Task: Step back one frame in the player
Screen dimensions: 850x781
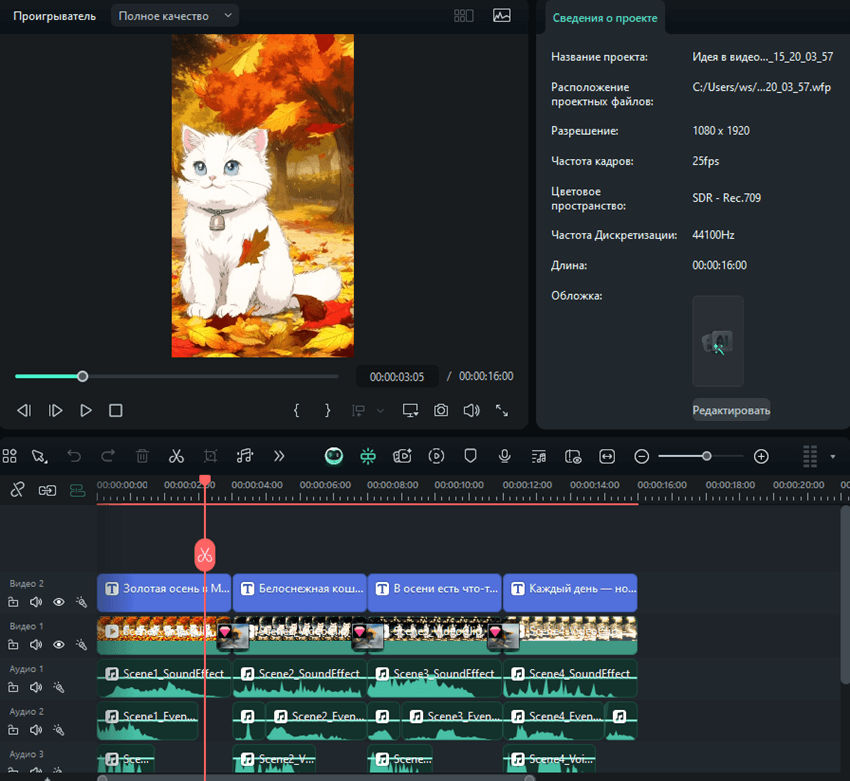Action: tap(24, 410)
